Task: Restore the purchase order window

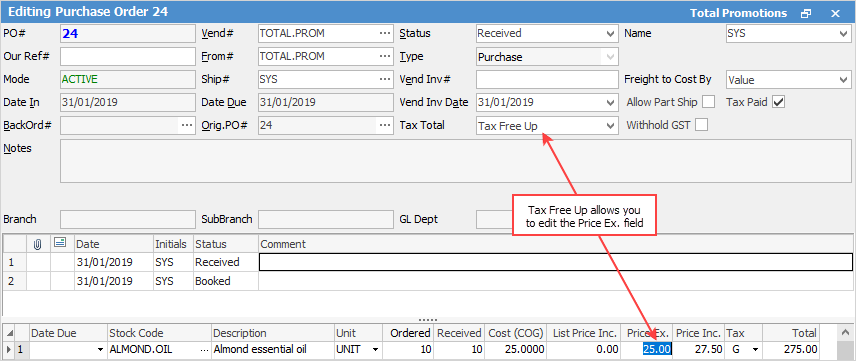Action: pyautogui.click(x=806, y=14)
